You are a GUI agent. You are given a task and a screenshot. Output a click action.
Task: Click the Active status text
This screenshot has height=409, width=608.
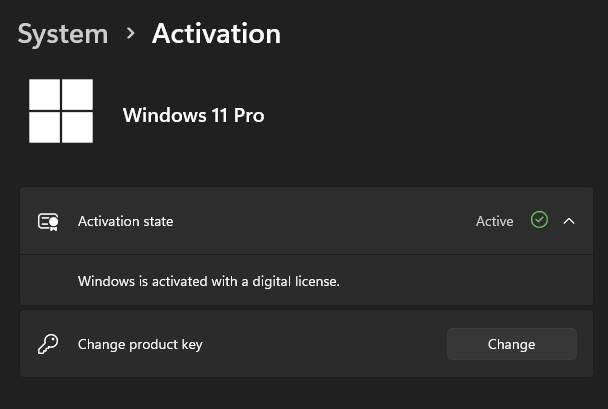pyautogui.click(x=494, y=221)
